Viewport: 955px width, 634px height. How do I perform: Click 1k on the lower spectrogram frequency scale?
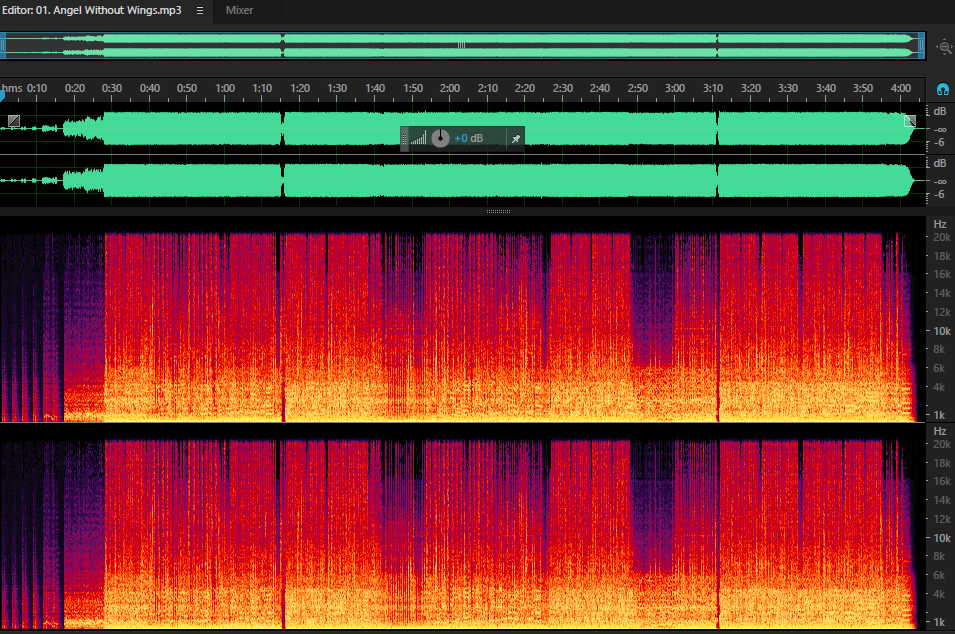(x=940, y=622)
